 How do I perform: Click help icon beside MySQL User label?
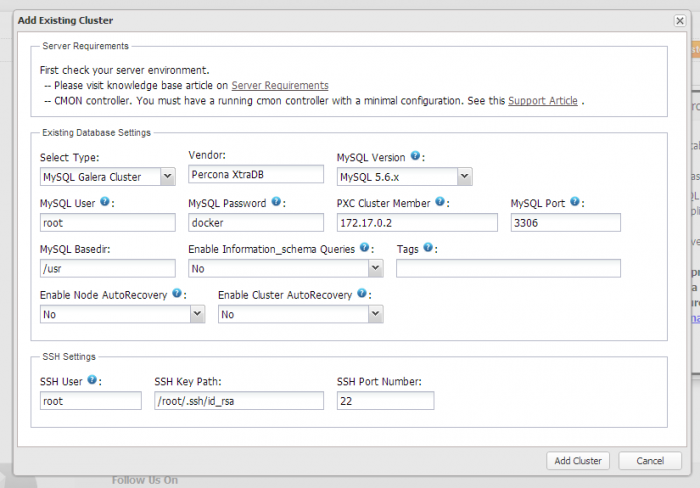[x=105, y=202]
